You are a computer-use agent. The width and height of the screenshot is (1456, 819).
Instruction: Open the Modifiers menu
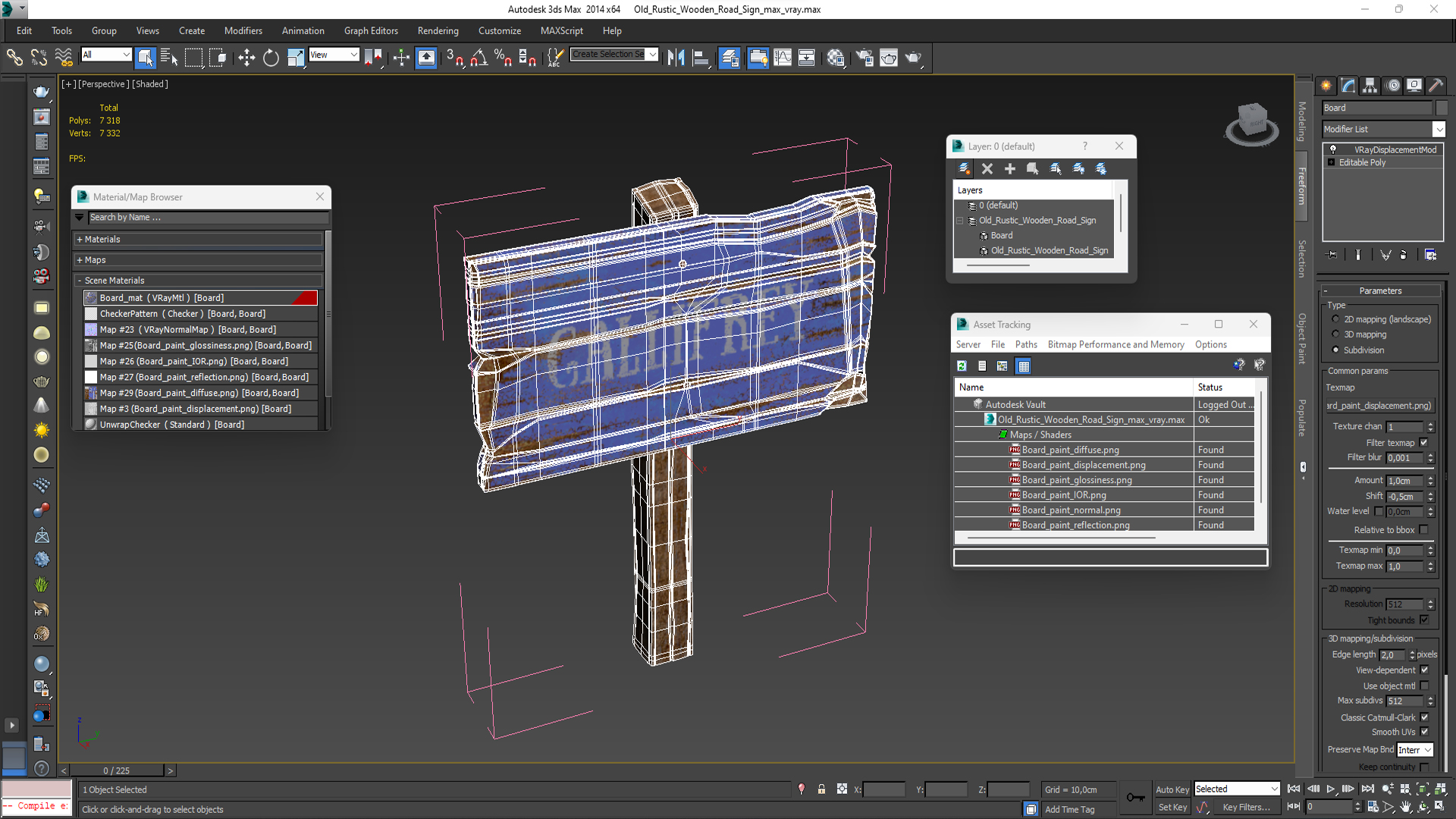click(243, 31)
